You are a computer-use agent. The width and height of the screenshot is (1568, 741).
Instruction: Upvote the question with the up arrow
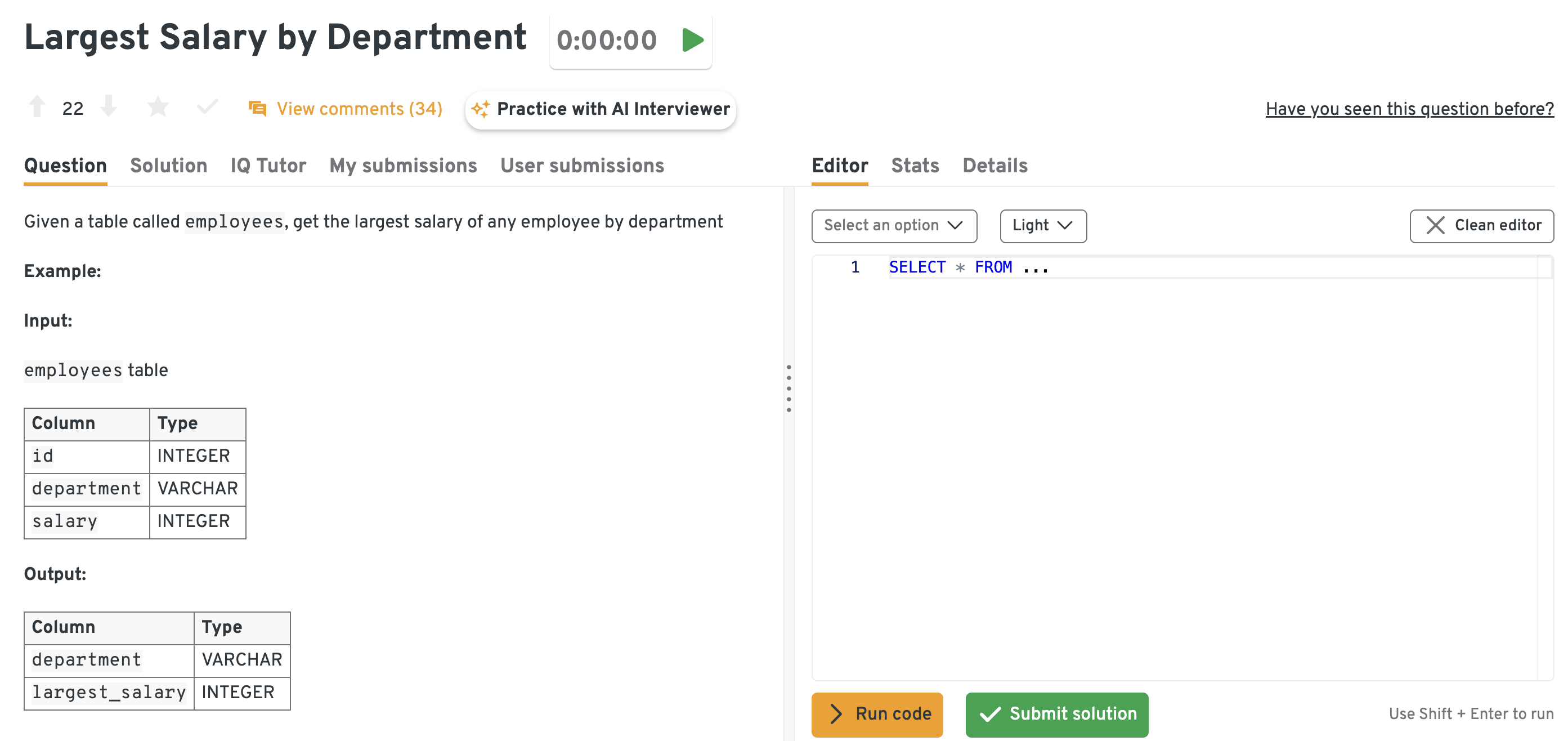point(37,106)
